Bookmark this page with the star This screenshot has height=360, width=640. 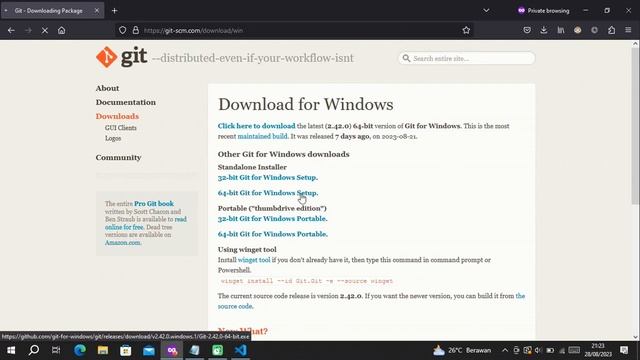pyautogui.click(x=466, y=30)
